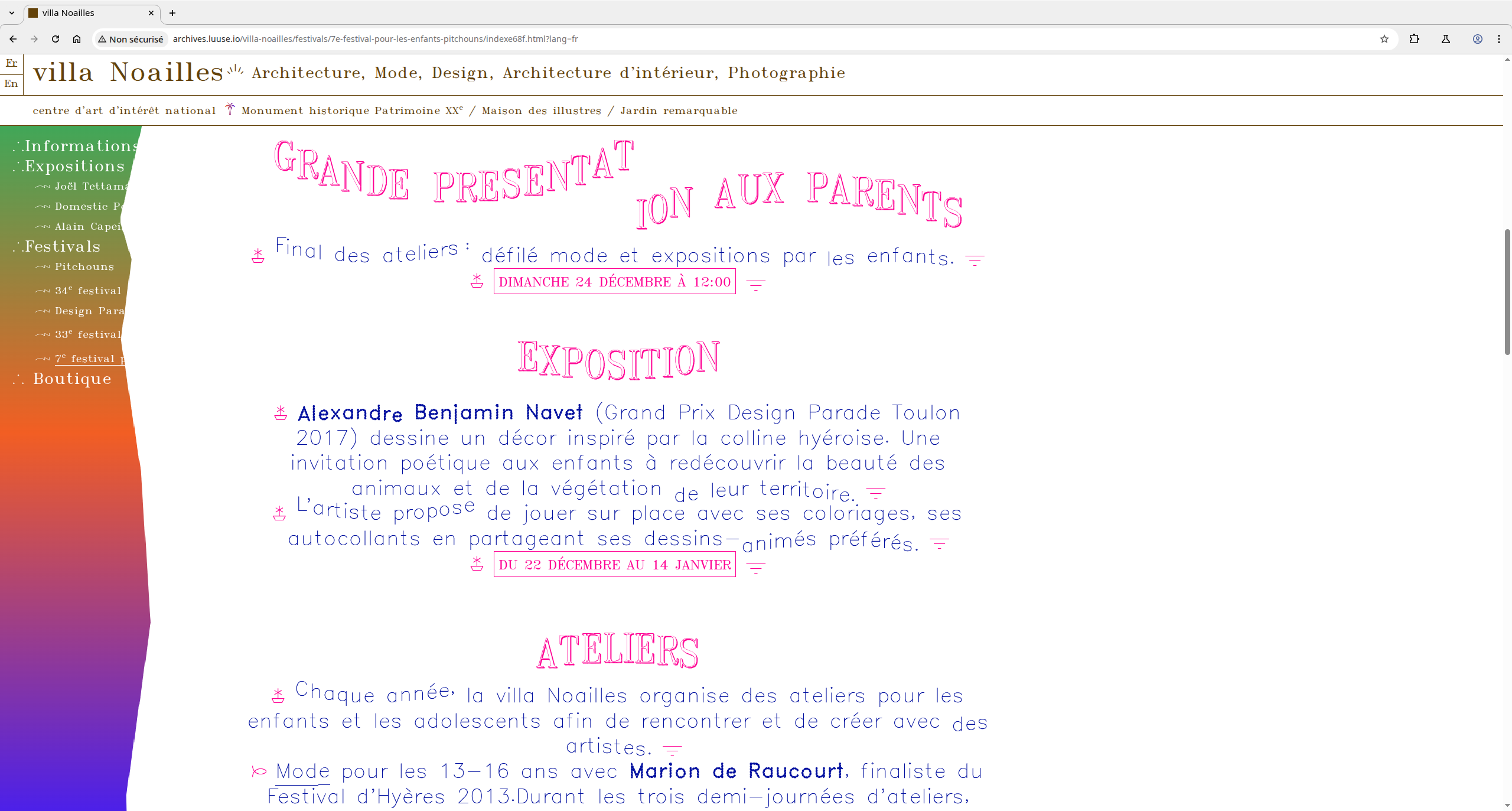The image size is (1512, 811).
Task: Select the Fr language option
Action: [x=11, y=63]
